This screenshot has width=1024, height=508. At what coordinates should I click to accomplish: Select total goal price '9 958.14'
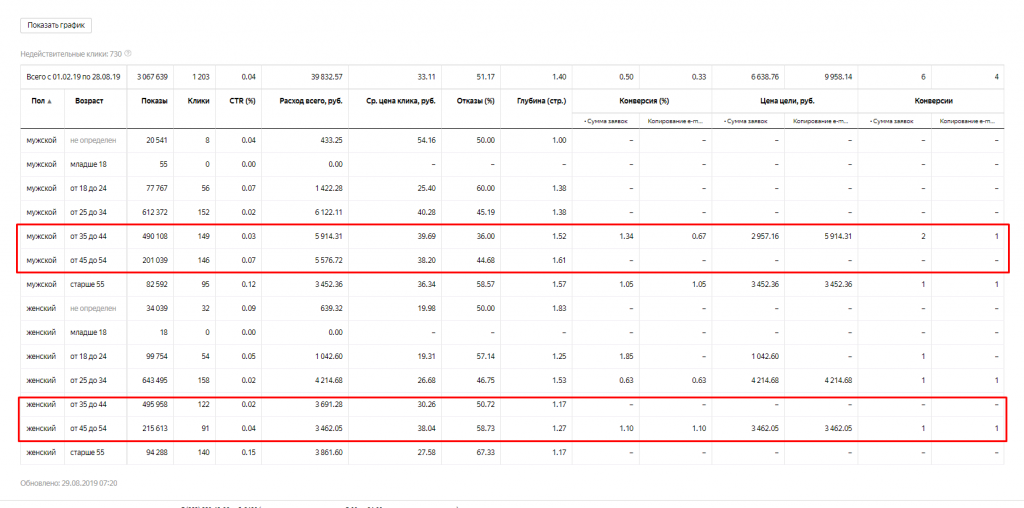tap(838, 77)
